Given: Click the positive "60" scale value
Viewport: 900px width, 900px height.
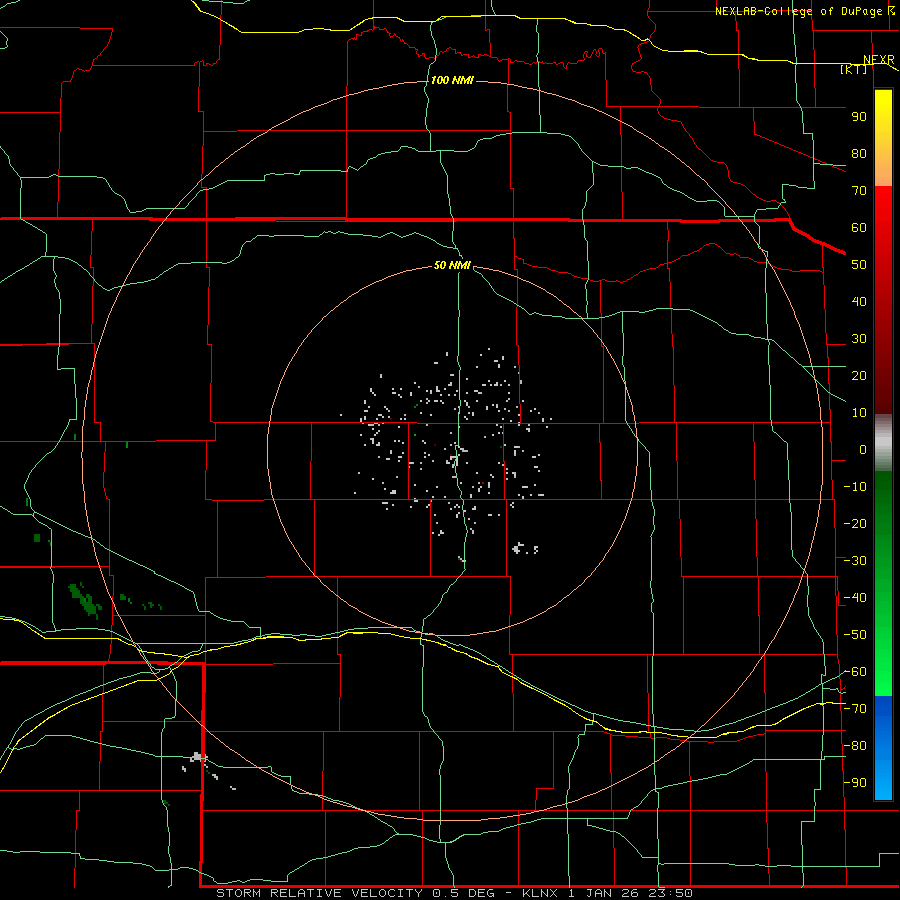Looking at the screenshot, I should (x=859, y=227).
